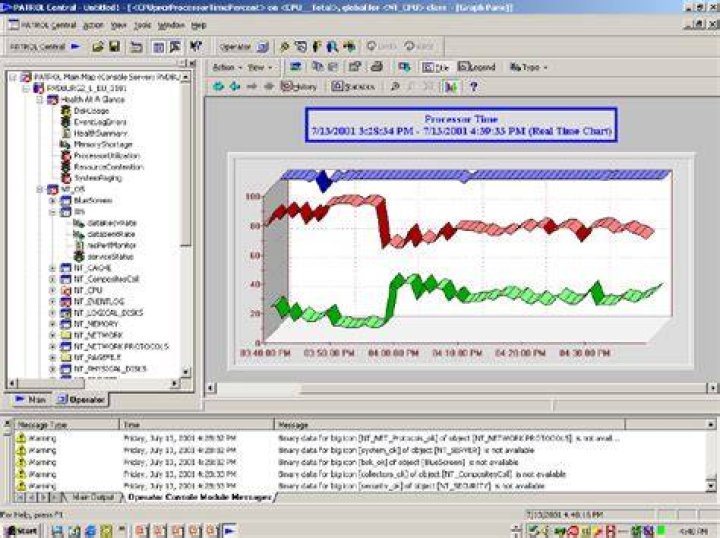The width and height of the screenshot is (720, 538).
Task: Click the question mark help icon
Action: coord(474,86)
